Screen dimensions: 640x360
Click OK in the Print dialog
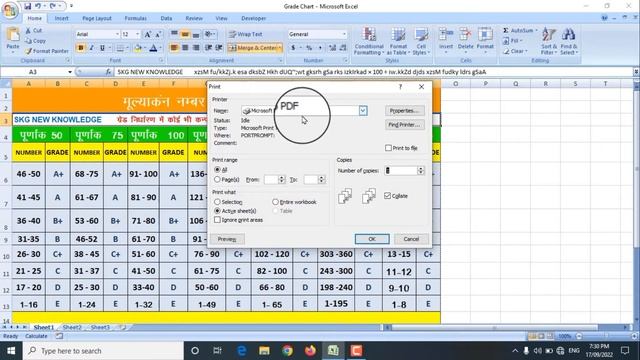coord(372,239)
